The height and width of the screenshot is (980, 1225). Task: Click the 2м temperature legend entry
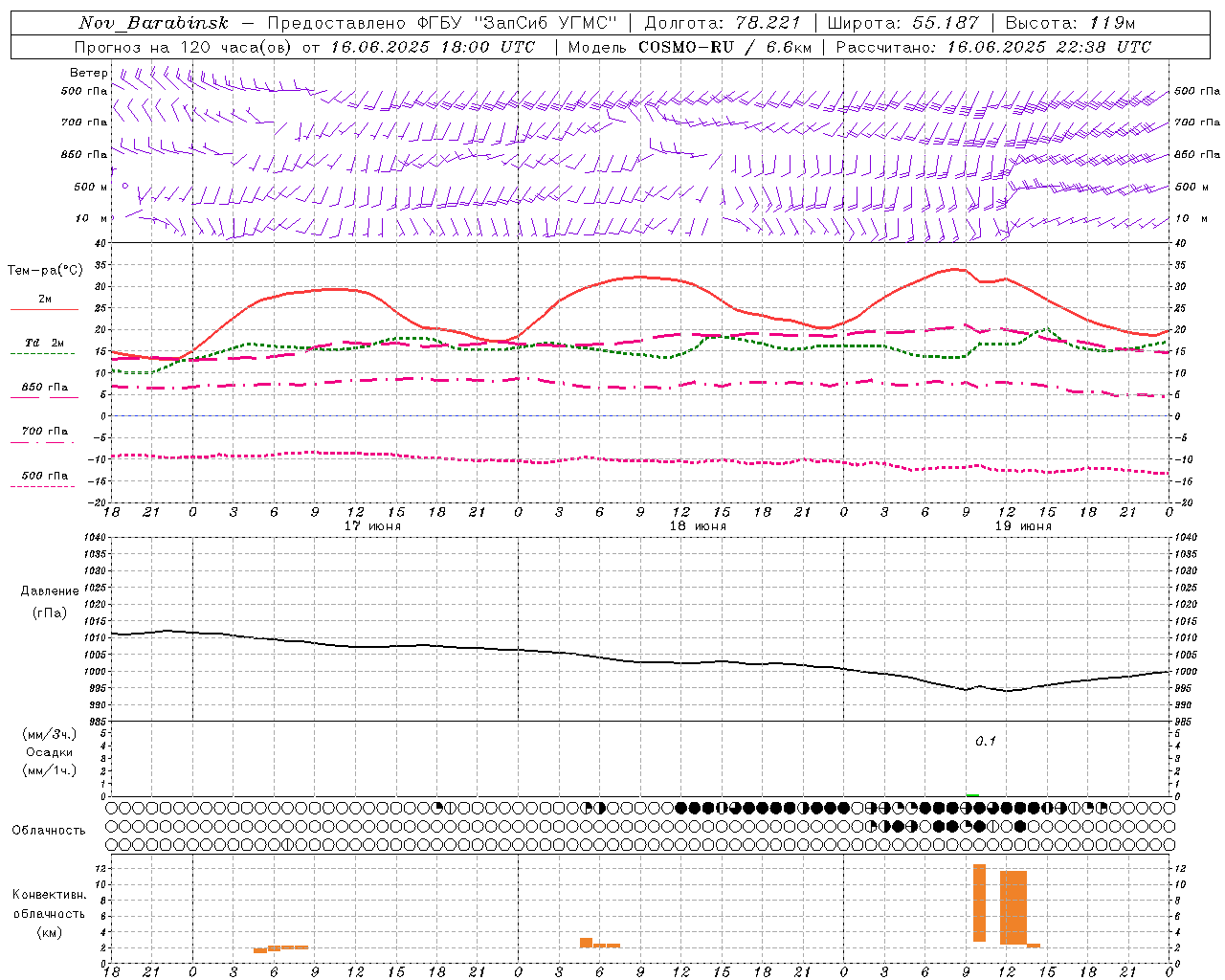pos(45,300)
